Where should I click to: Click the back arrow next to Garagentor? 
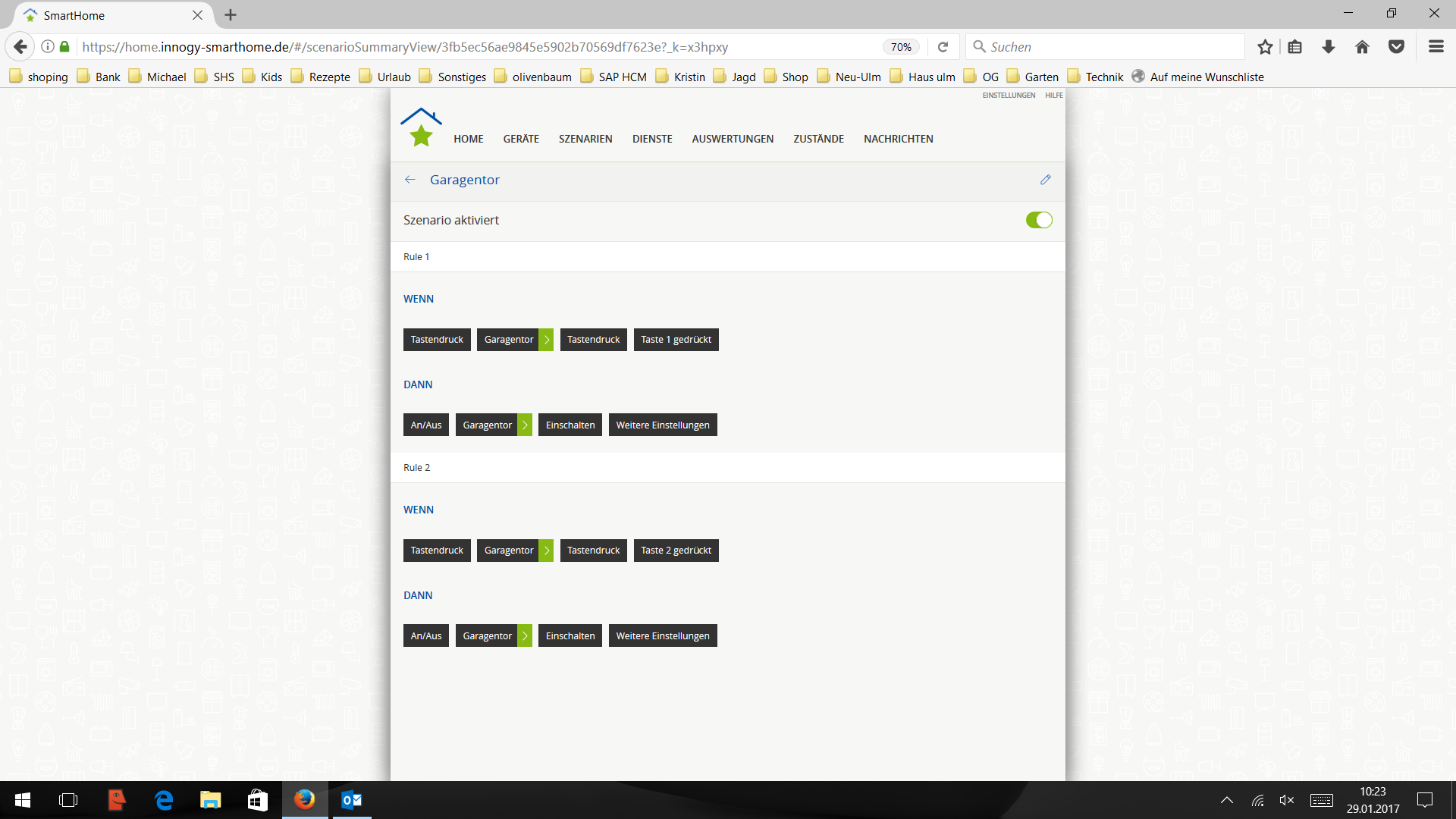(410, 180)
